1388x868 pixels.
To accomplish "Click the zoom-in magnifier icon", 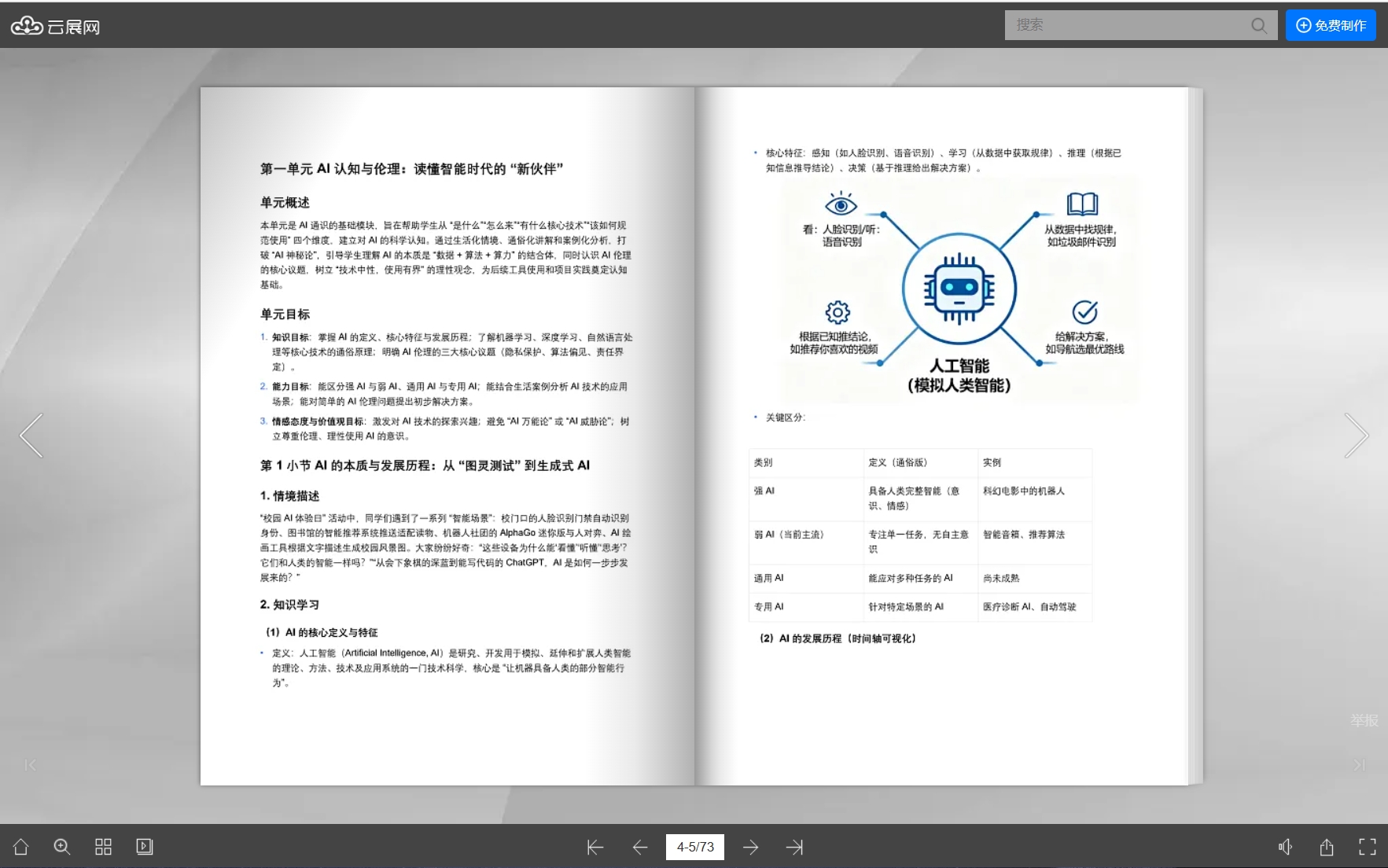I will (x=62, y=847).
